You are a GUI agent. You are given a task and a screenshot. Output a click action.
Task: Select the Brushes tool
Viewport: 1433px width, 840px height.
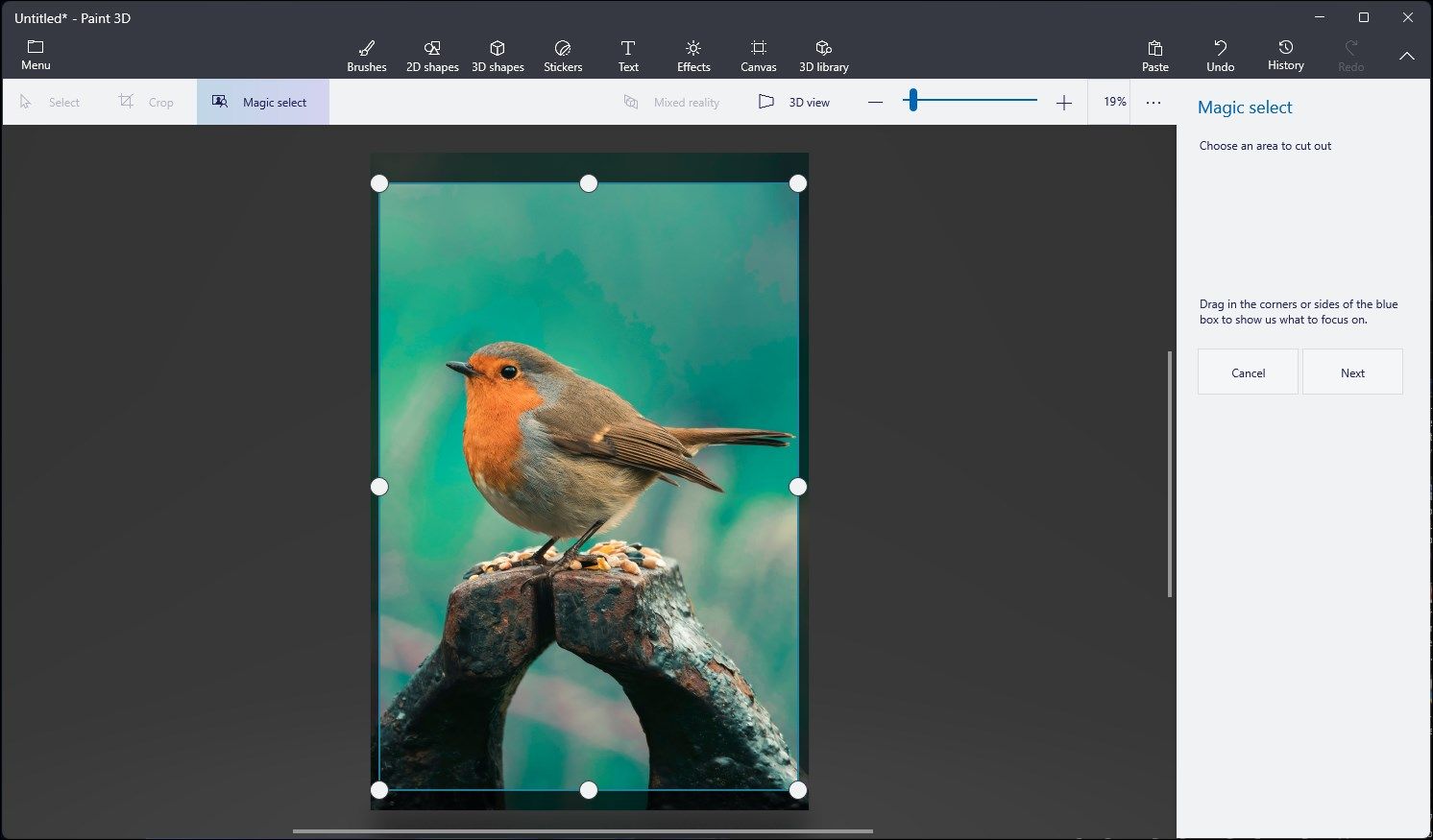[366, 53]
